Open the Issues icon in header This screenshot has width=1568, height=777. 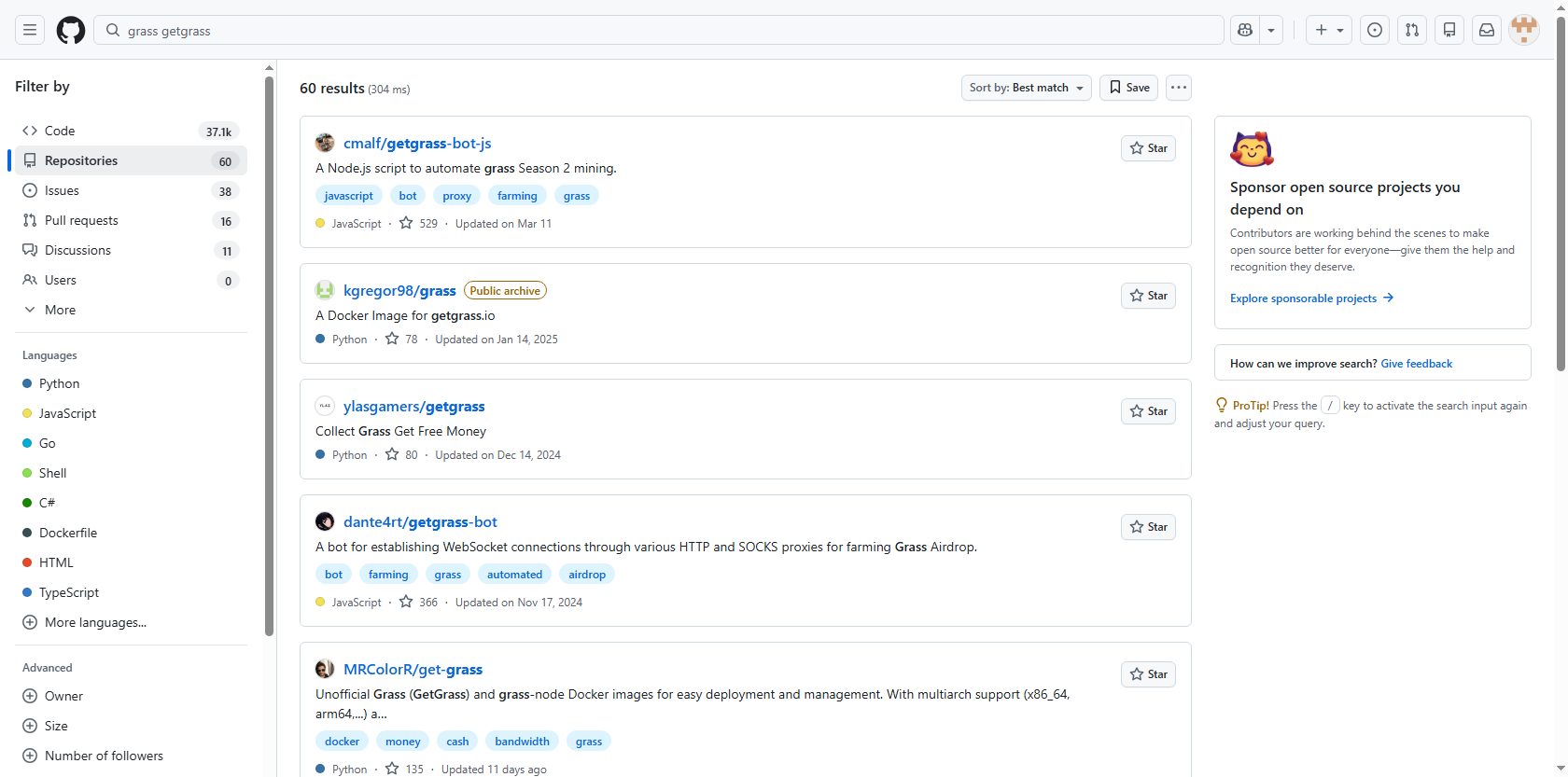1375,30
